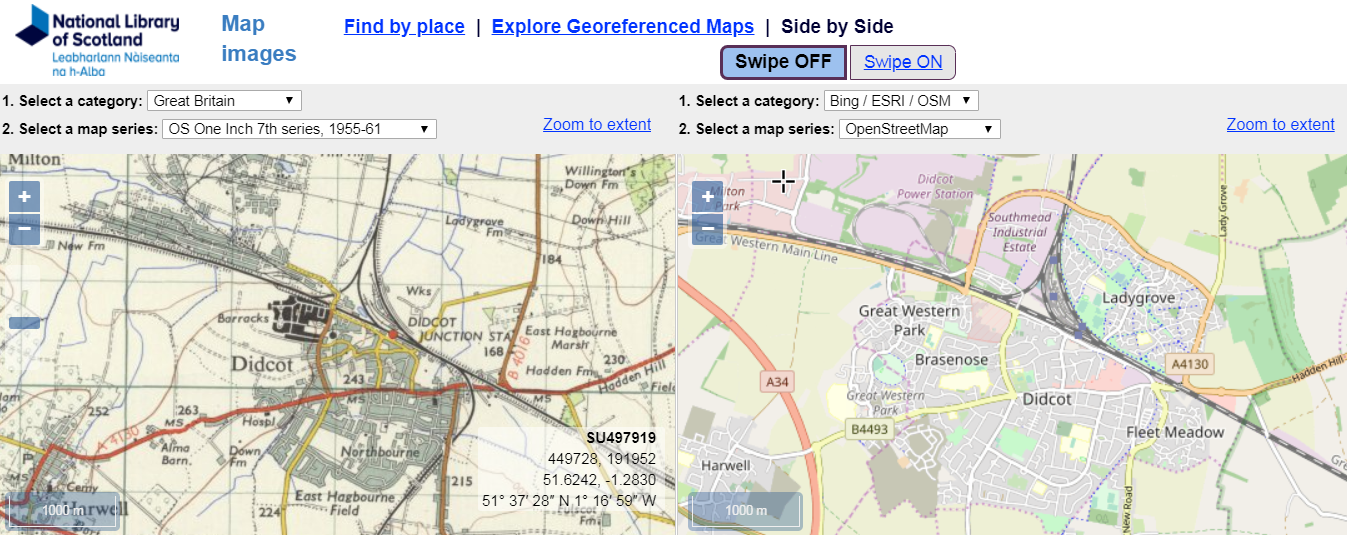
Task: Click Didcot label on the historical map
Action: (x=261, y=364)
